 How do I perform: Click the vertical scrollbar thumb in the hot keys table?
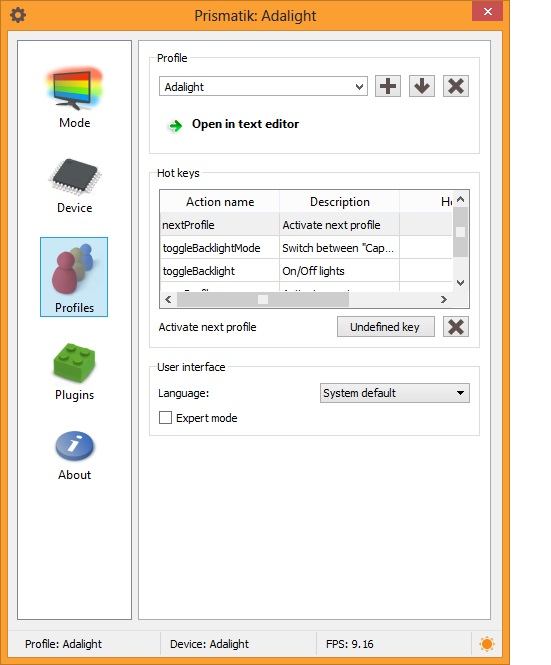click(x=461, y=232)
